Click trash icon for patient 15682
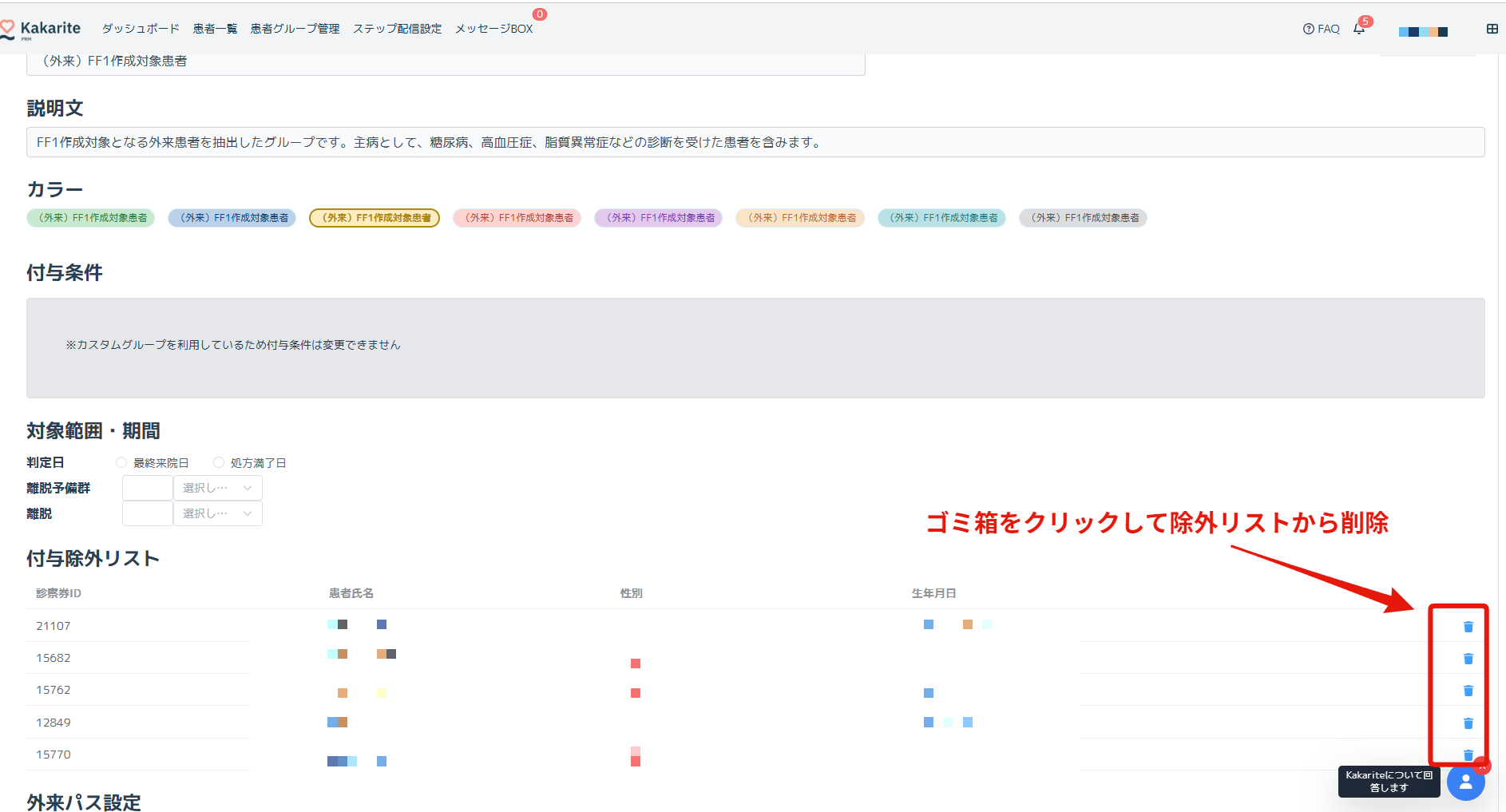Viewport: 1506px width, 812px height. point(1468,659)
